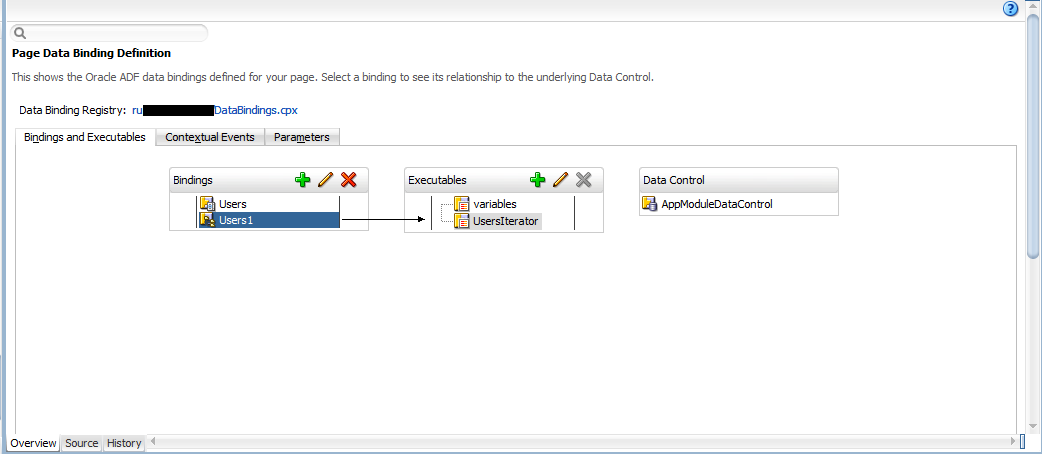
Task: Open the Parameters tab
Action: 301,137
